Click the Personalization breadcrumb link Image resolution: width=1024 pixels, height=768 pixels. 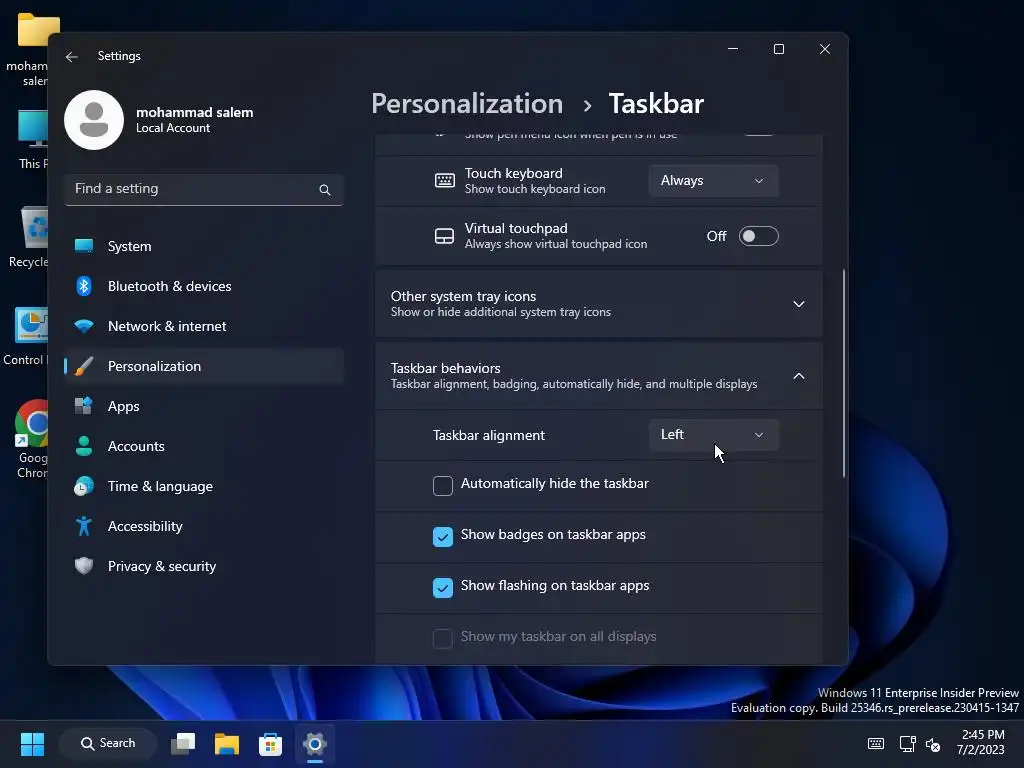[x=467, y=104]
